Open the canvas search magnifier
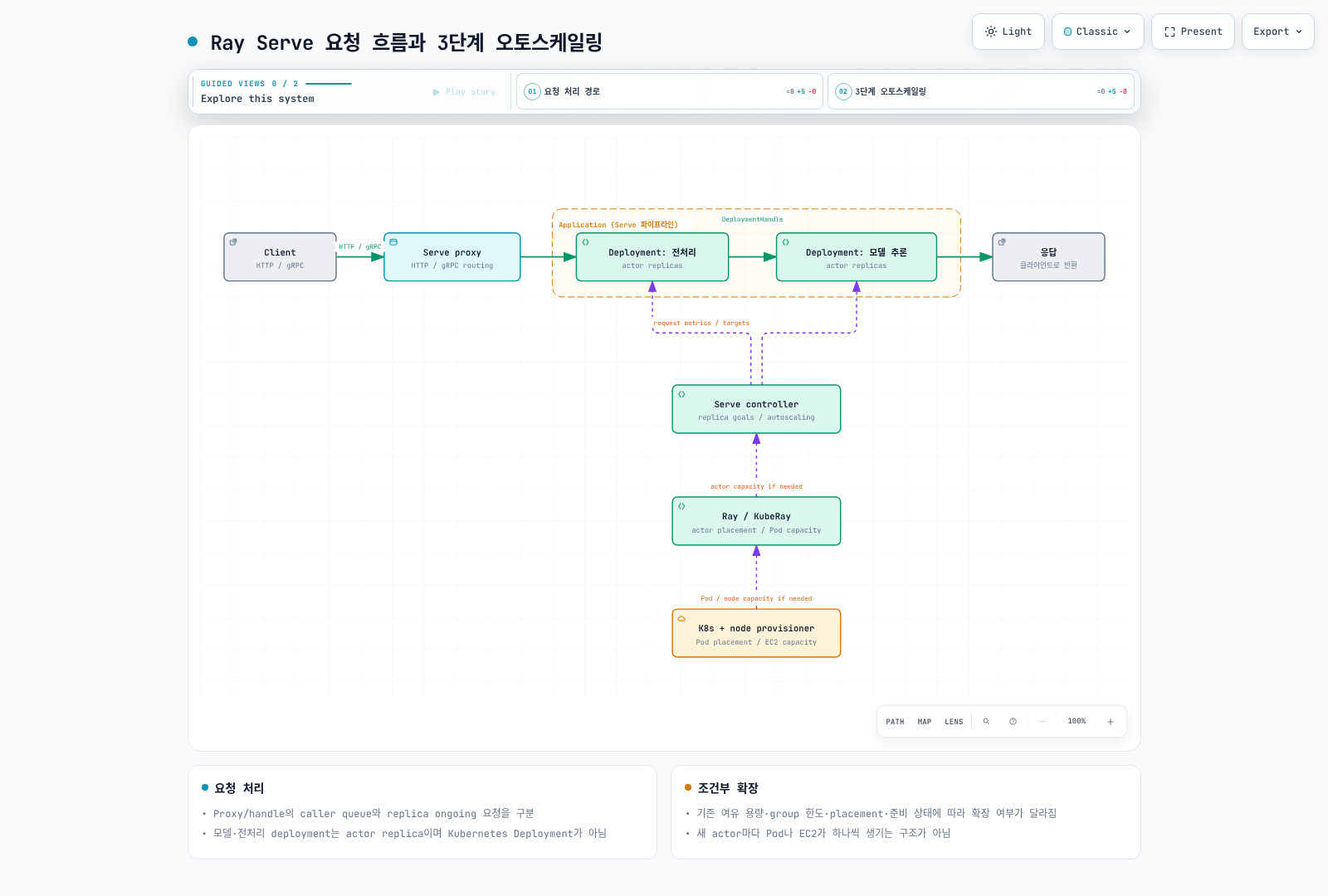Viewport: 1328px width, 896px height. tap(986, 722)
